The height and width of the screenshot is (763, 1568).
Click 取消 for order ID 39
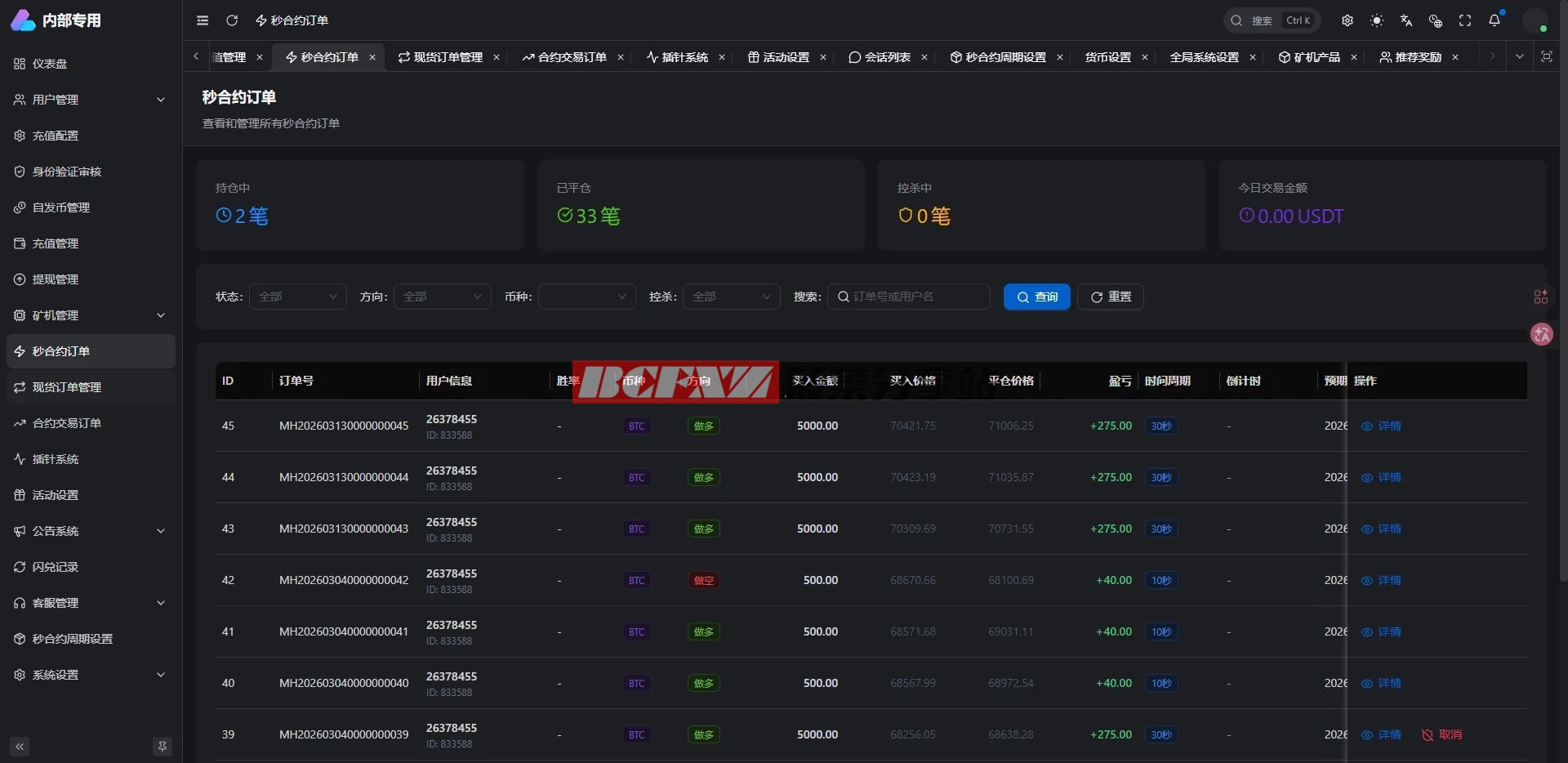tap(1442, 734)
